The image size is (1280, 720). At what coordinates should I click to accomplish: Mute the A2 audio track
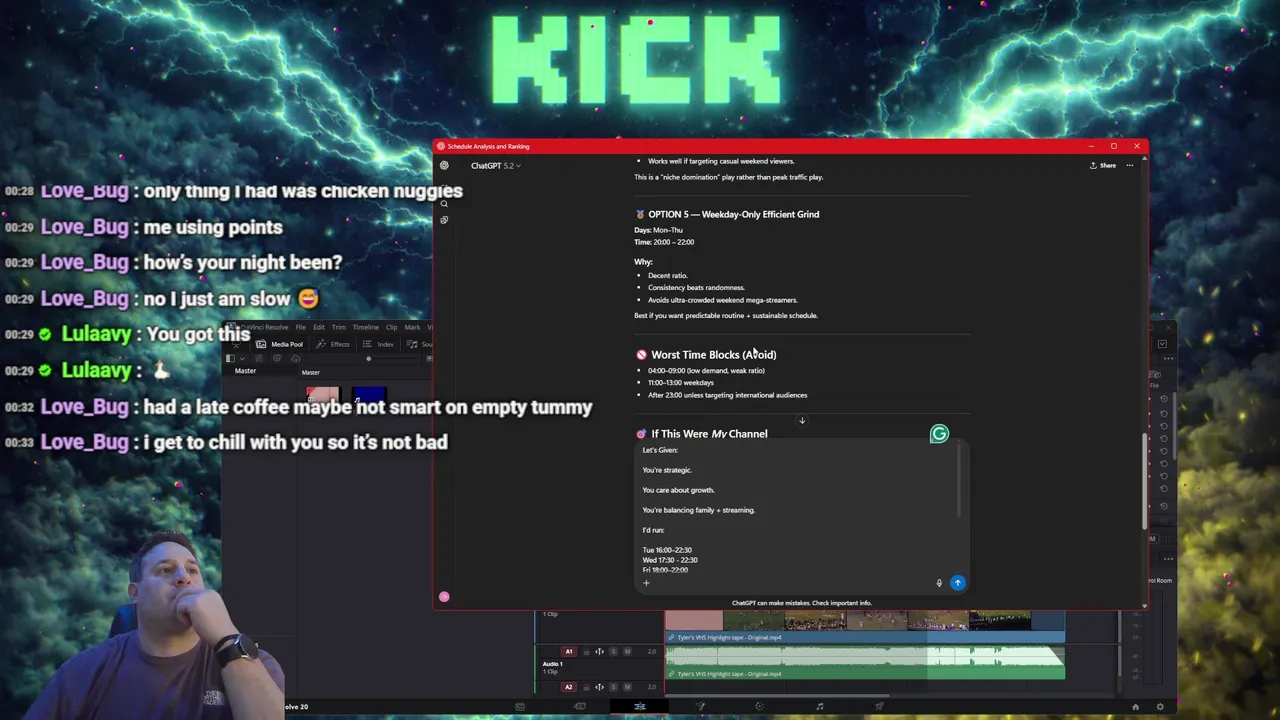point(628,687)
